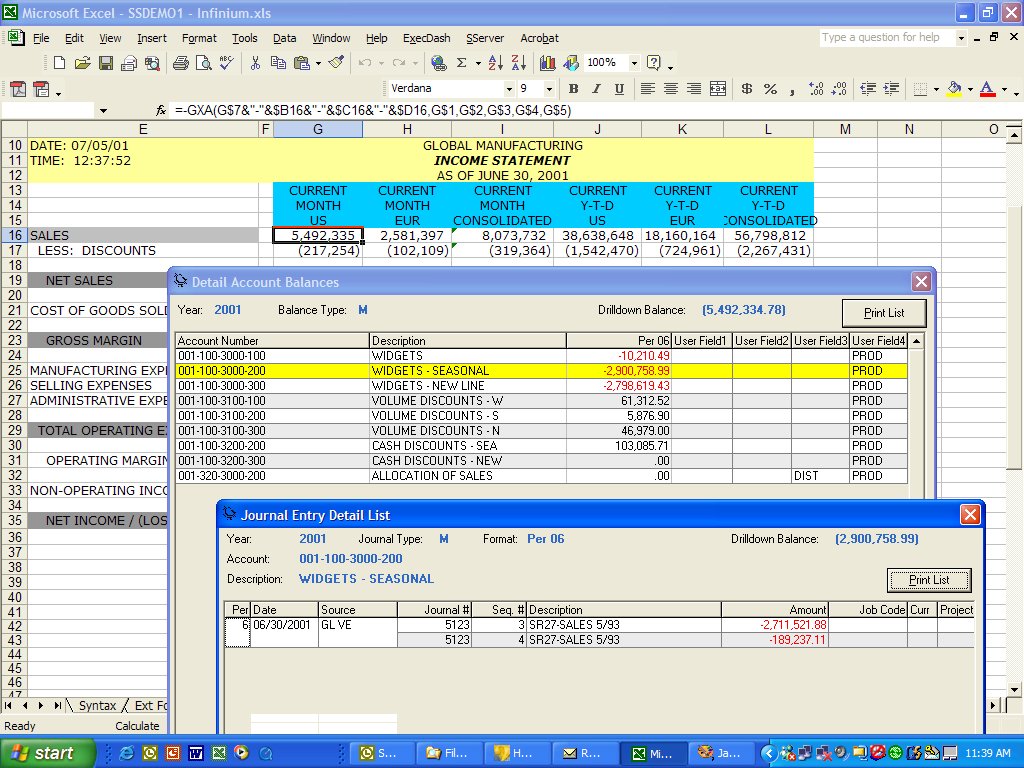This screenshot has height=768, width=1024.
Task: Open the font size 9 dropdown
Action: (x=549, y=89)
